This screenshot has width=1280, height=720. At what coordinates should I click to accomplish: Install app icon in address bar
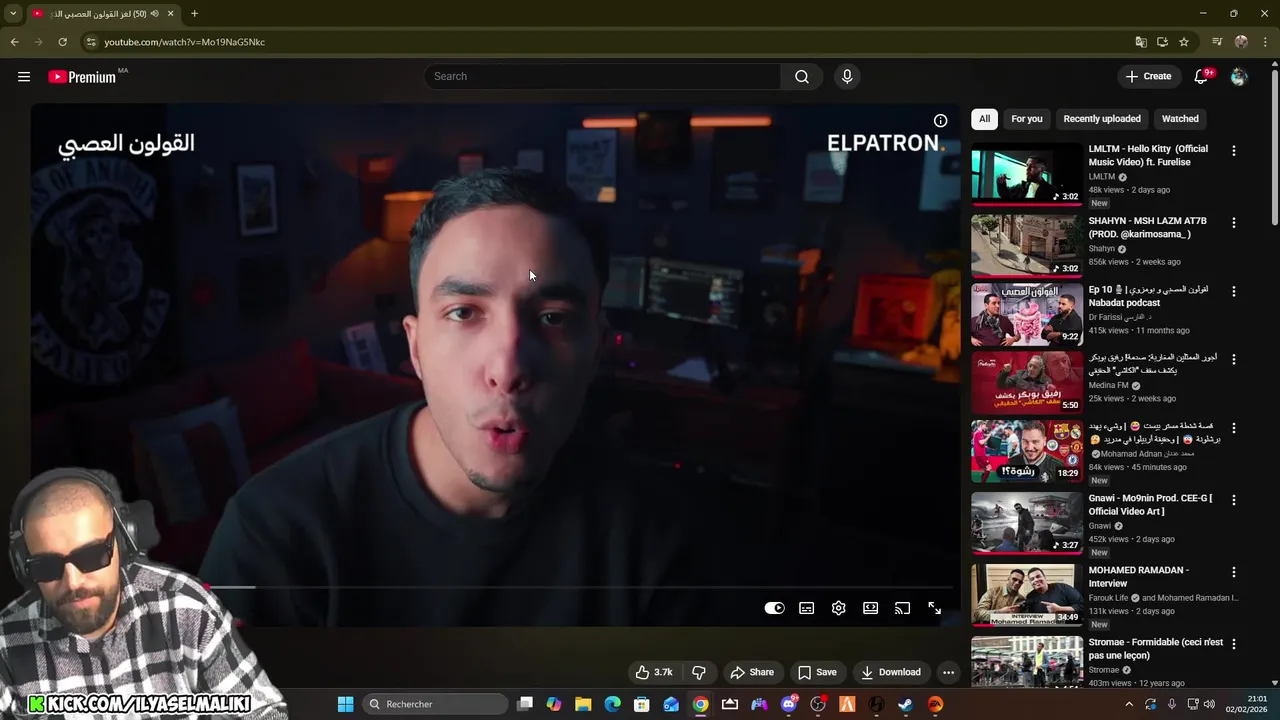1162,42
